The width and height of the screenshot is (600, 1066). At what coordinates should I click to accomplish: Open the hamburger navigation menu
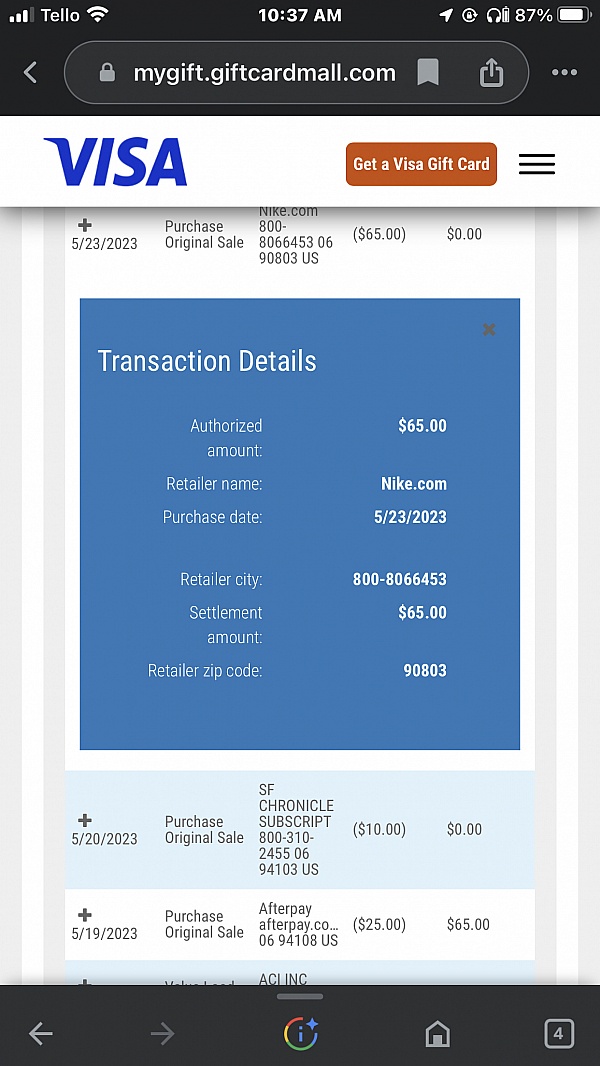[x=537, y=165]
